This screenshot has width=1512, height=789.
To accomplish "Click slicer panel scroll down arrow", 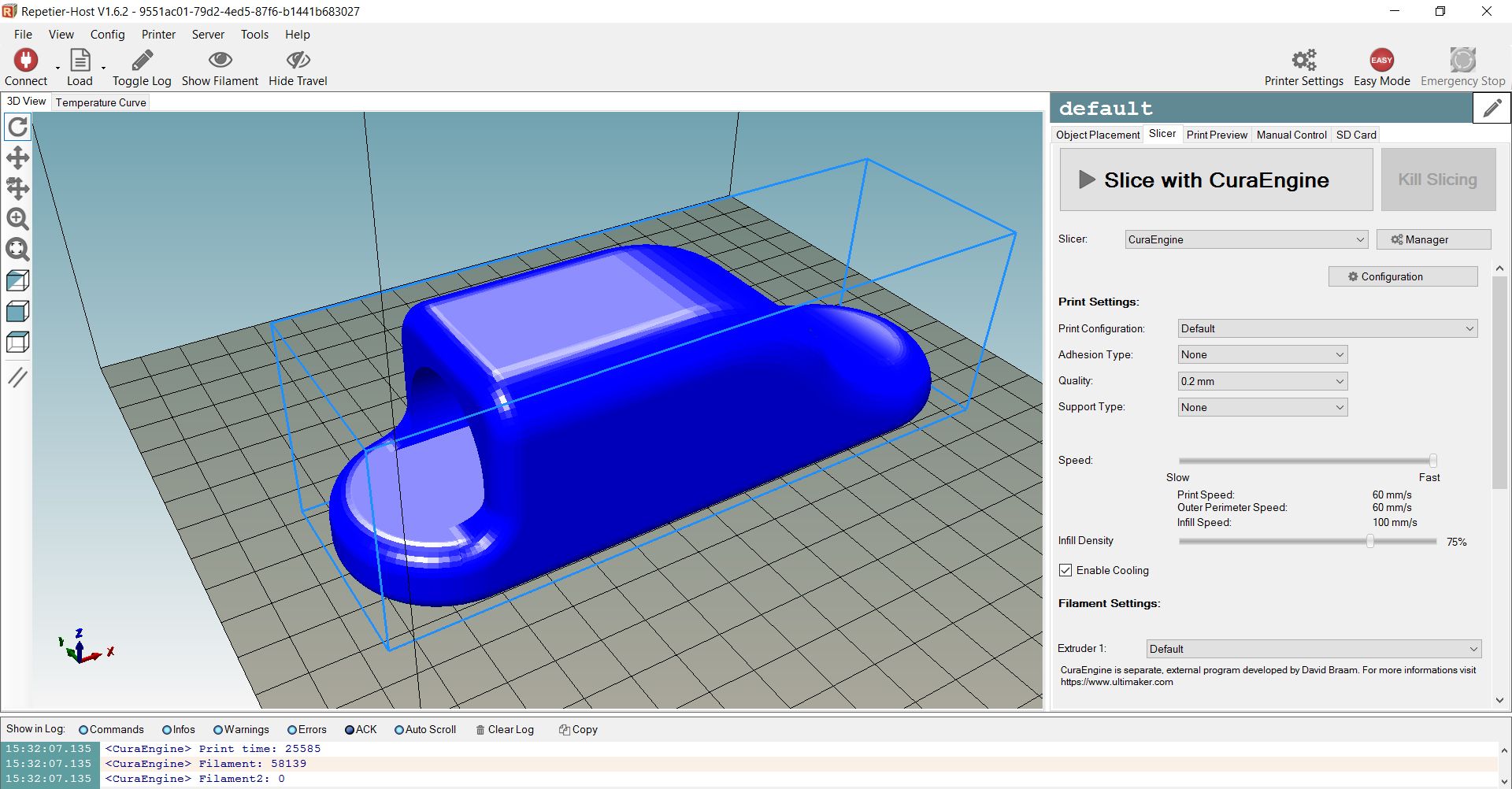I will [1499, 700].
